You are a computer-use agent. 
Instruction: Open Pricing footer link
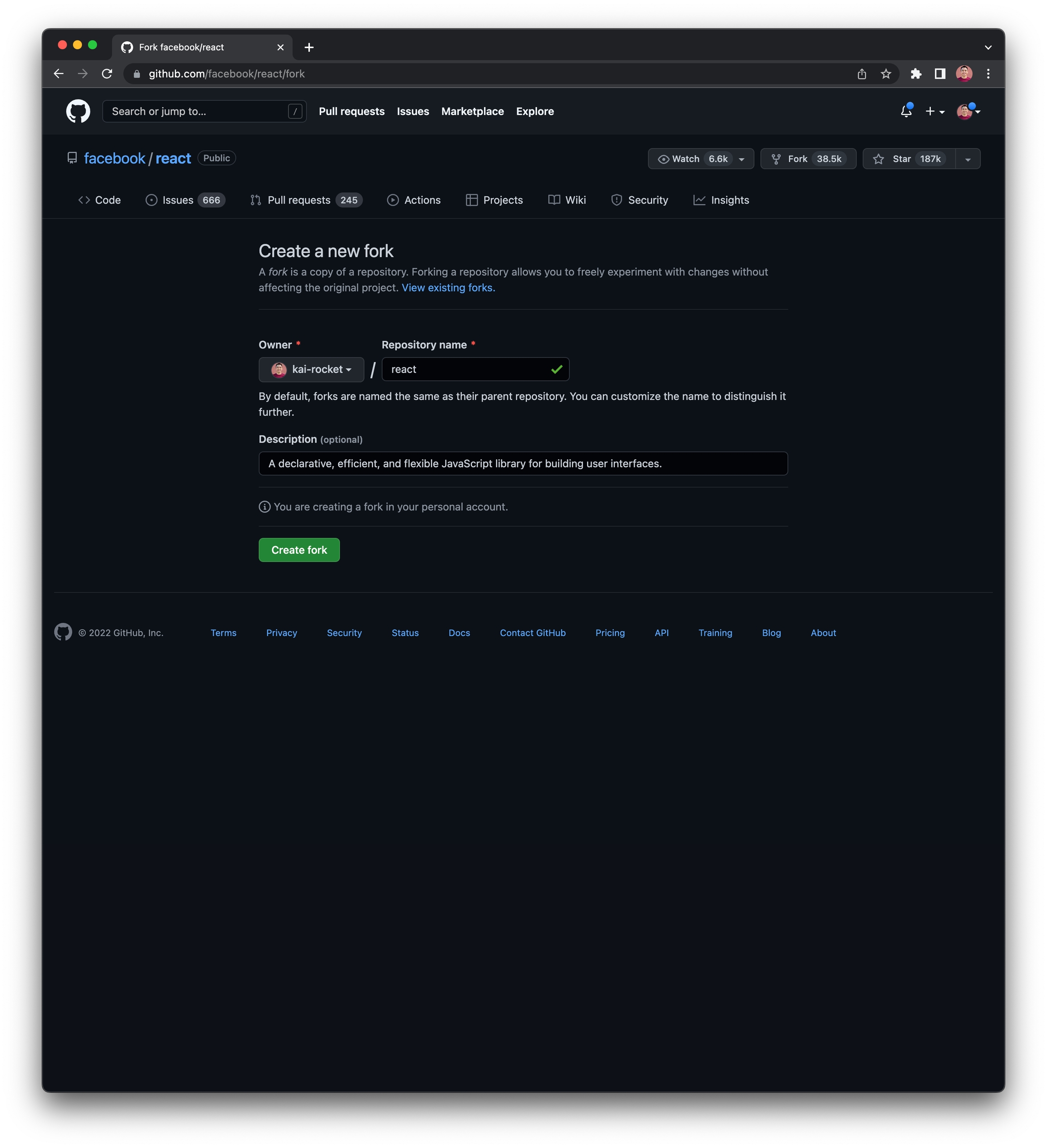pos(610,633)
